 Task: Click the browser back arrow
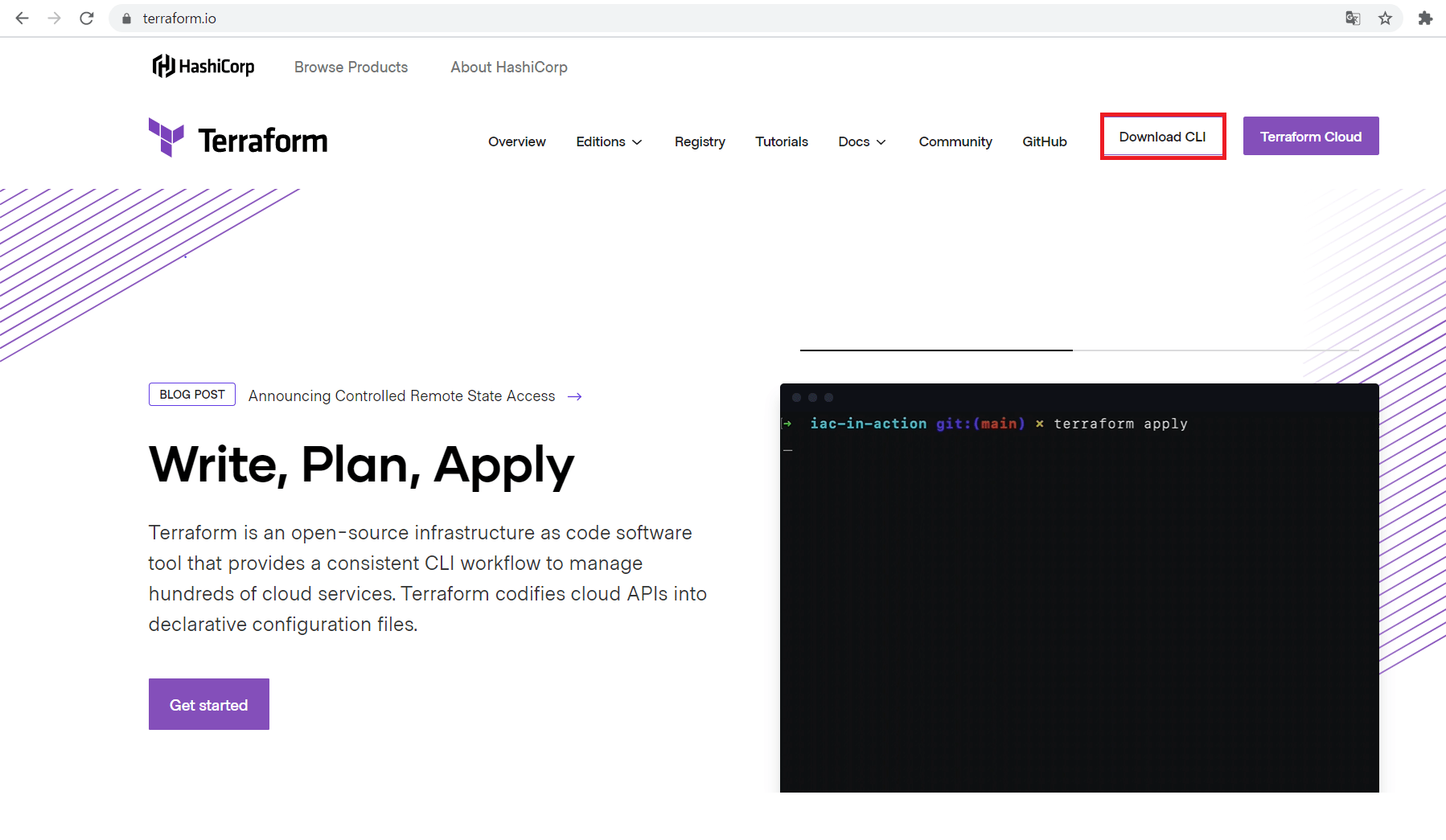[22, 18]
